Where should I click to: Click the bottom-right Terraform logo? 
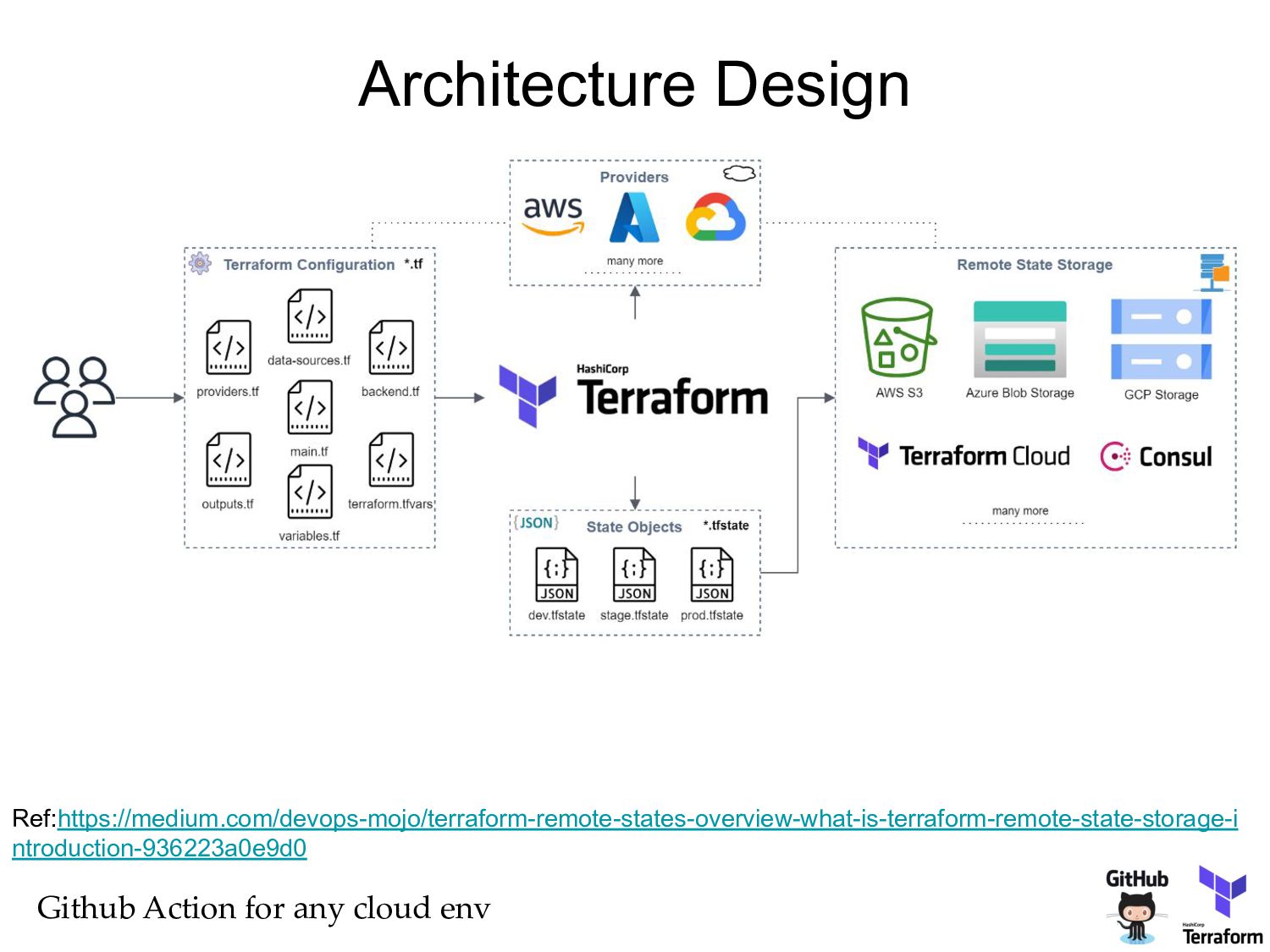(x=1223, y=905)
